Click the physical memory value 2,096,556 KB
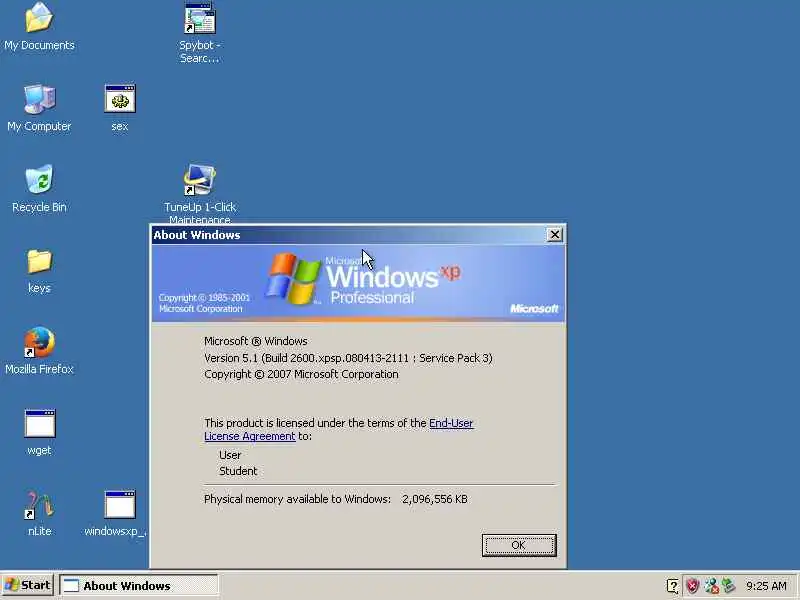This screenshot has height=600, width=800. coord(435,499)
